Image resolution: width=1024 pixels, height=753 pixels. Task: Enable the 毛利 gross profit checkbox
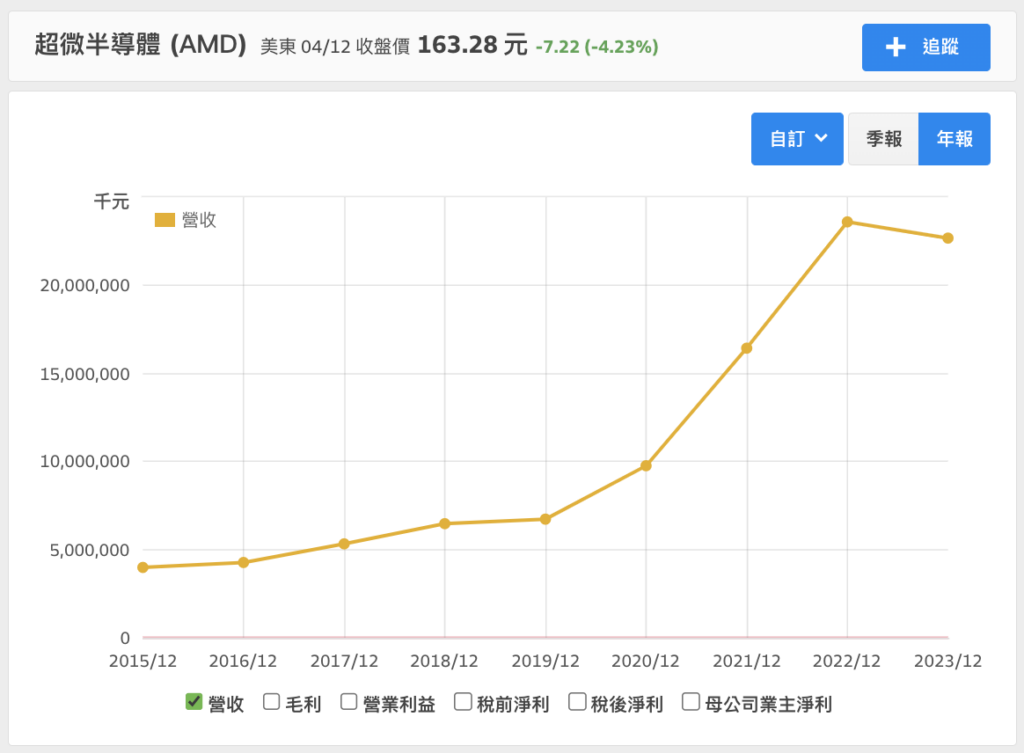tap(272, 702)
